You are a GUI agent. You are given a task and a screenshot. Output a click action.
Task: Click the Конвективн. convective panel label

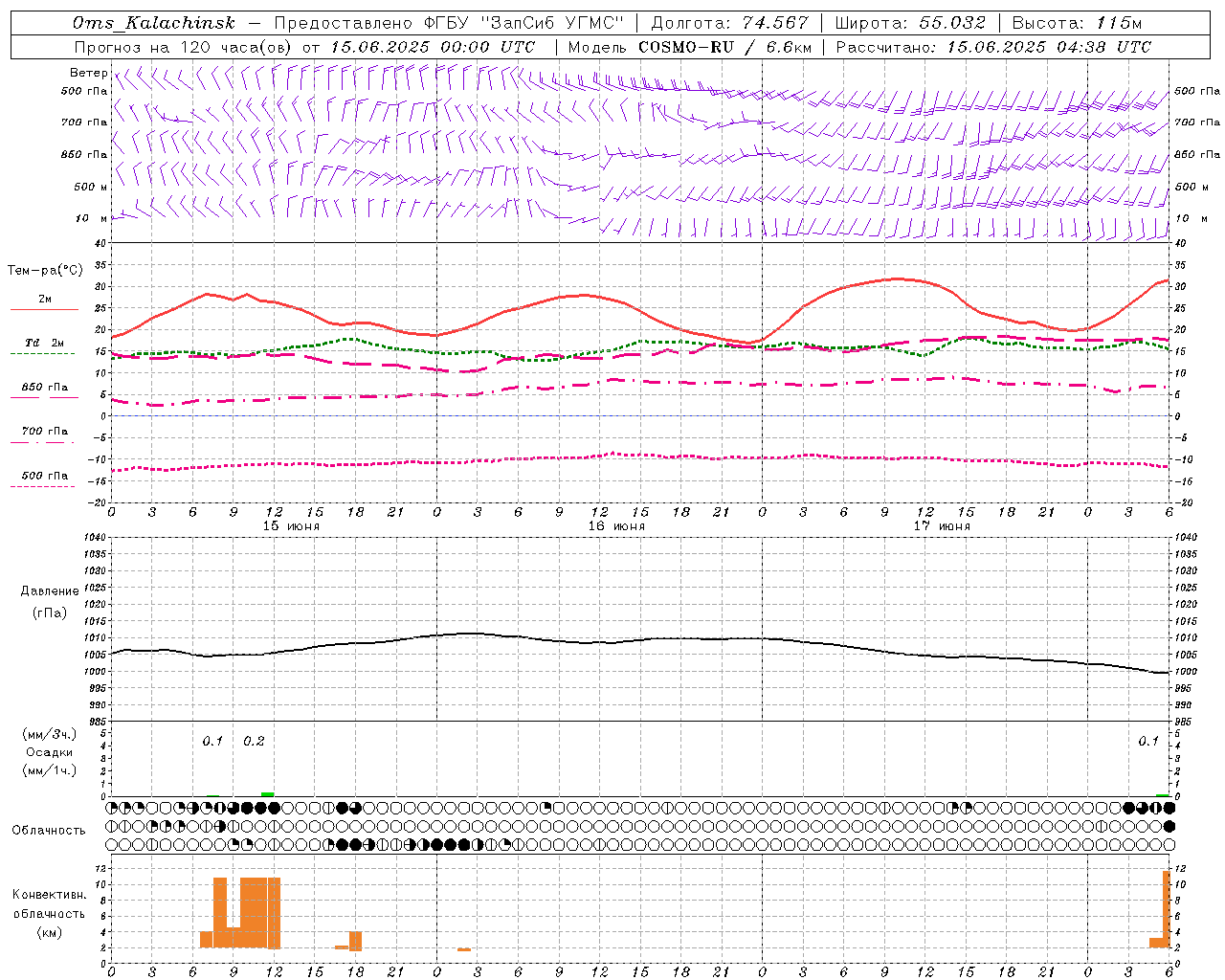click(x=50, y=895)
